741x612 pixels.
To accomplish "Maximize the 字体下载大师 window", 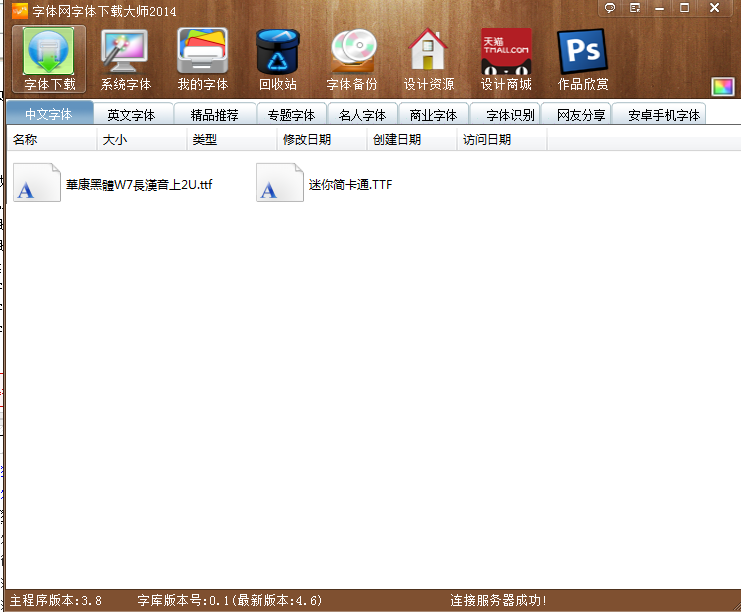I will 684,8.
